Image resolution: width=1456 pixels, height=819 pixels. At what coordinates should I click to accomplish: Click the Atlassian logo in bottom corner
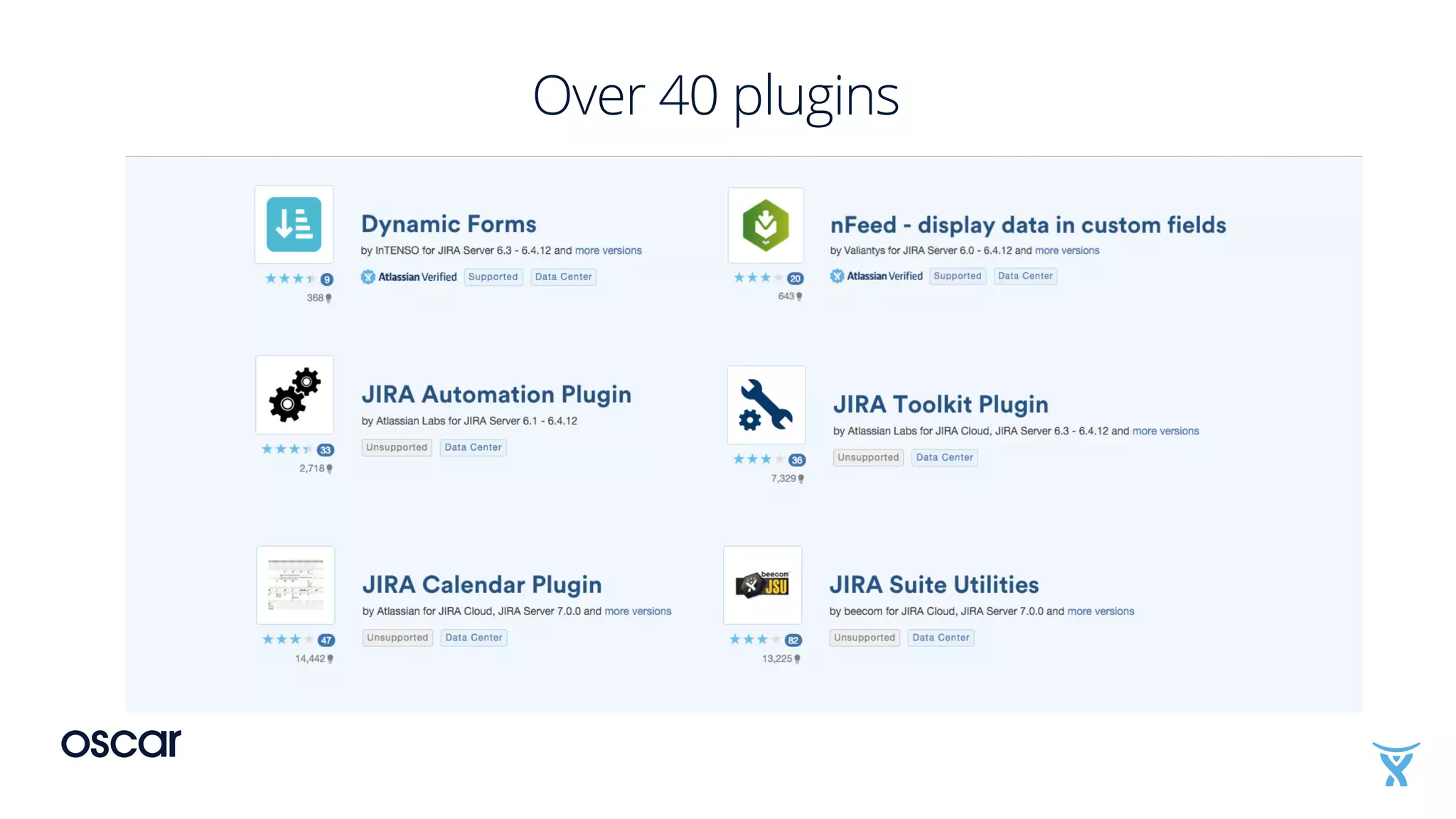pos(1396,764)
